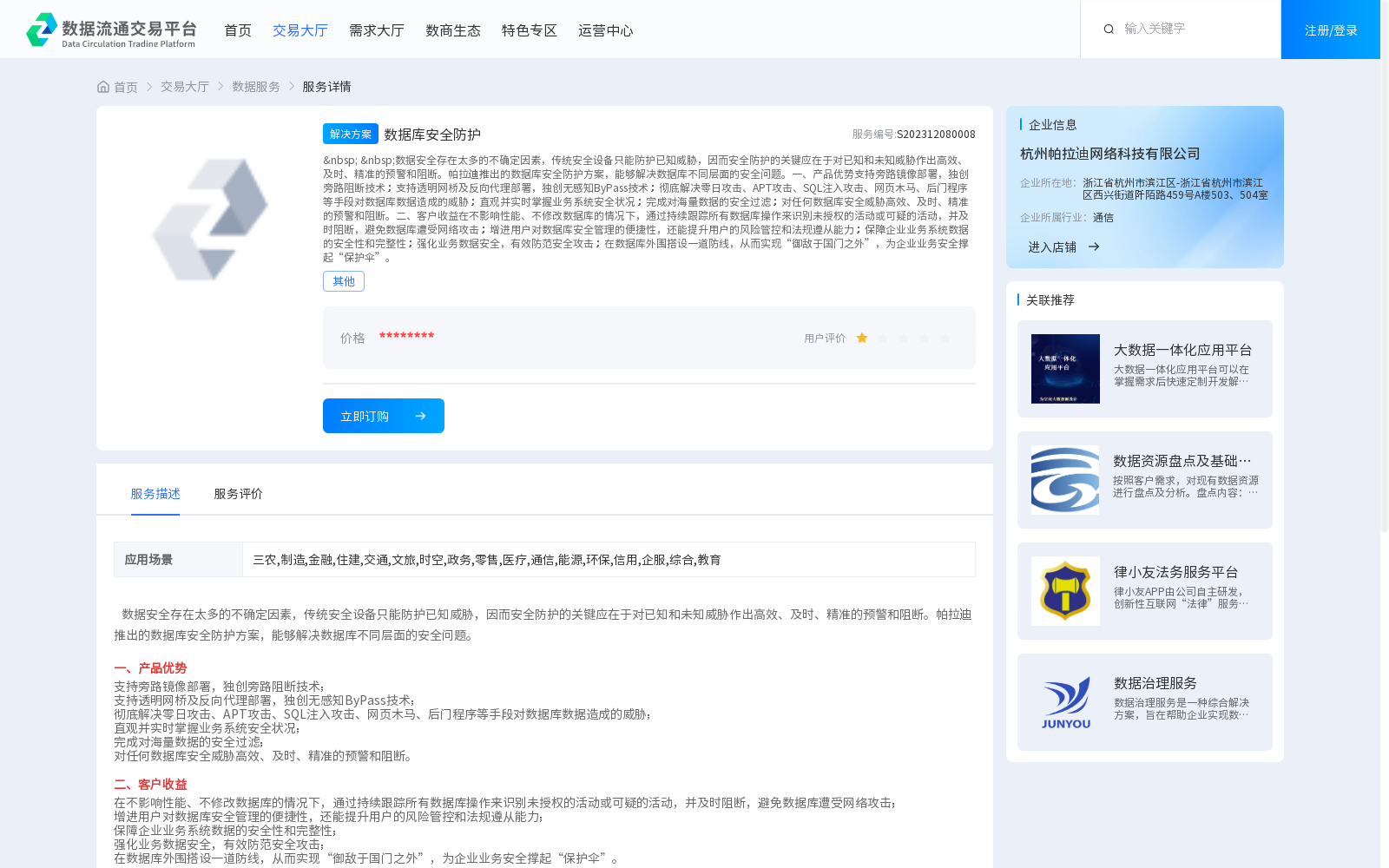Click the arrow icon beside 进入店铺

1094,247
